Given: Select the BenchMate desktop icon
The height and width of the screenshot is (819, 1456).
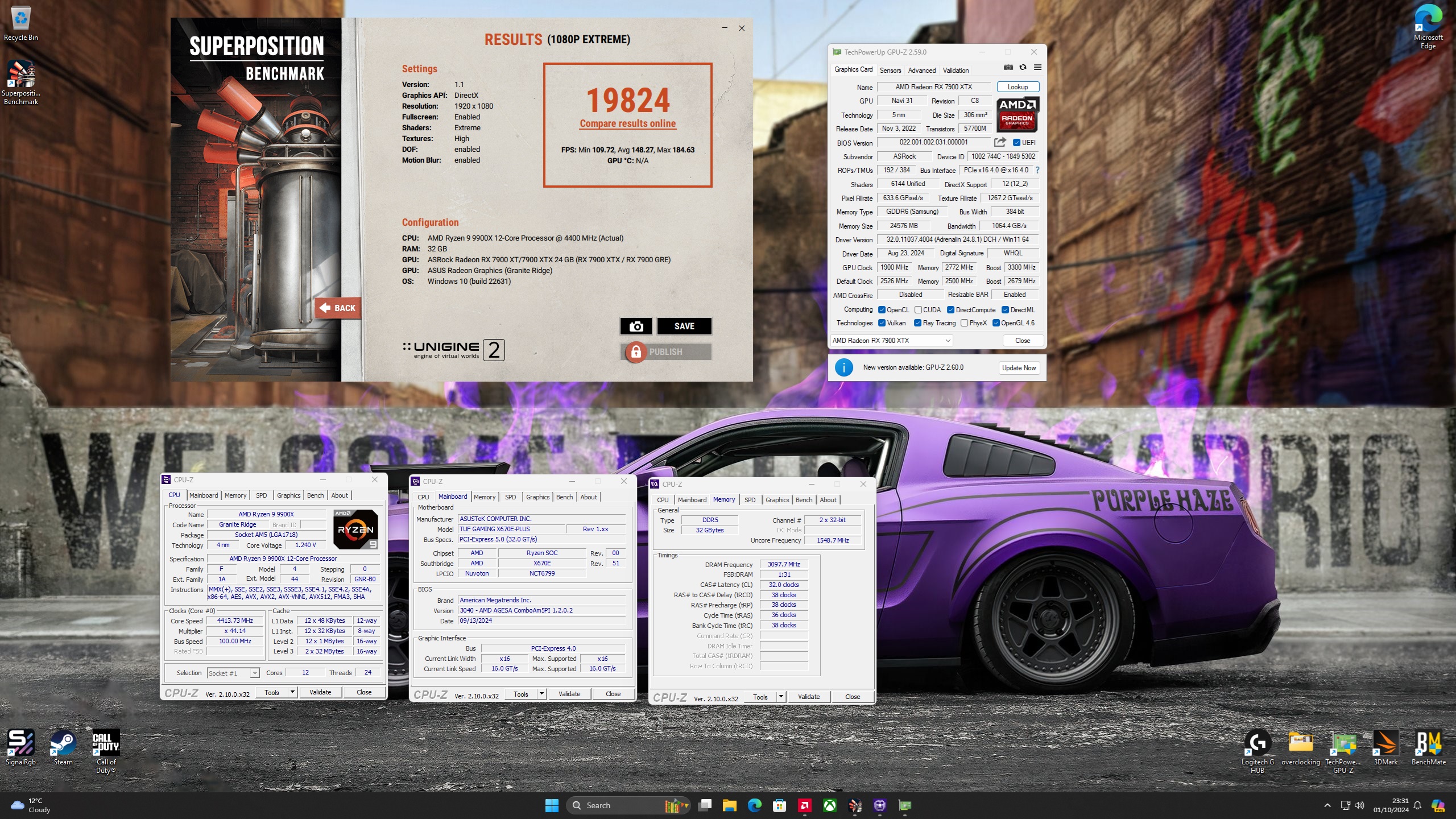Looking at the screenshot, I should pyautogui.click(x=1428, y=748).
